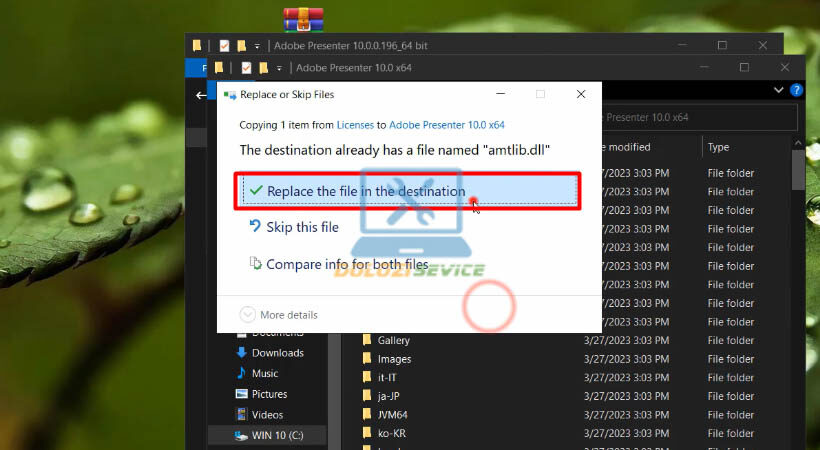The width and height of the screenshot is (820, 450).
Task: Open quick access toolbar dropdown in Adobe Presenter 10.0 x64 window
Action: (279, 68)
